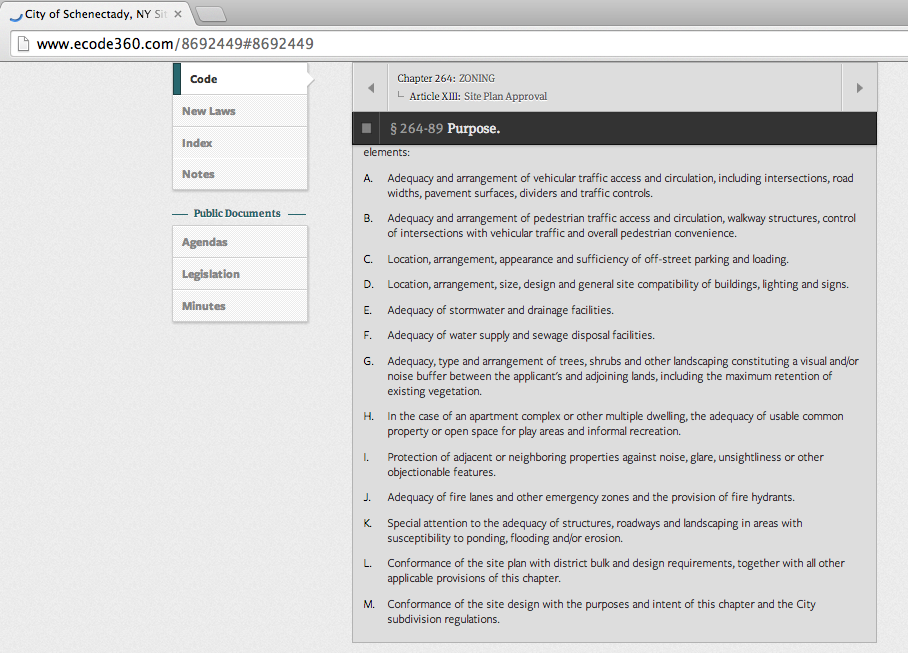Viewport: 908px width, 653px height.
Task: Open the Notes sidebar tab
Action: click(240, 174)
